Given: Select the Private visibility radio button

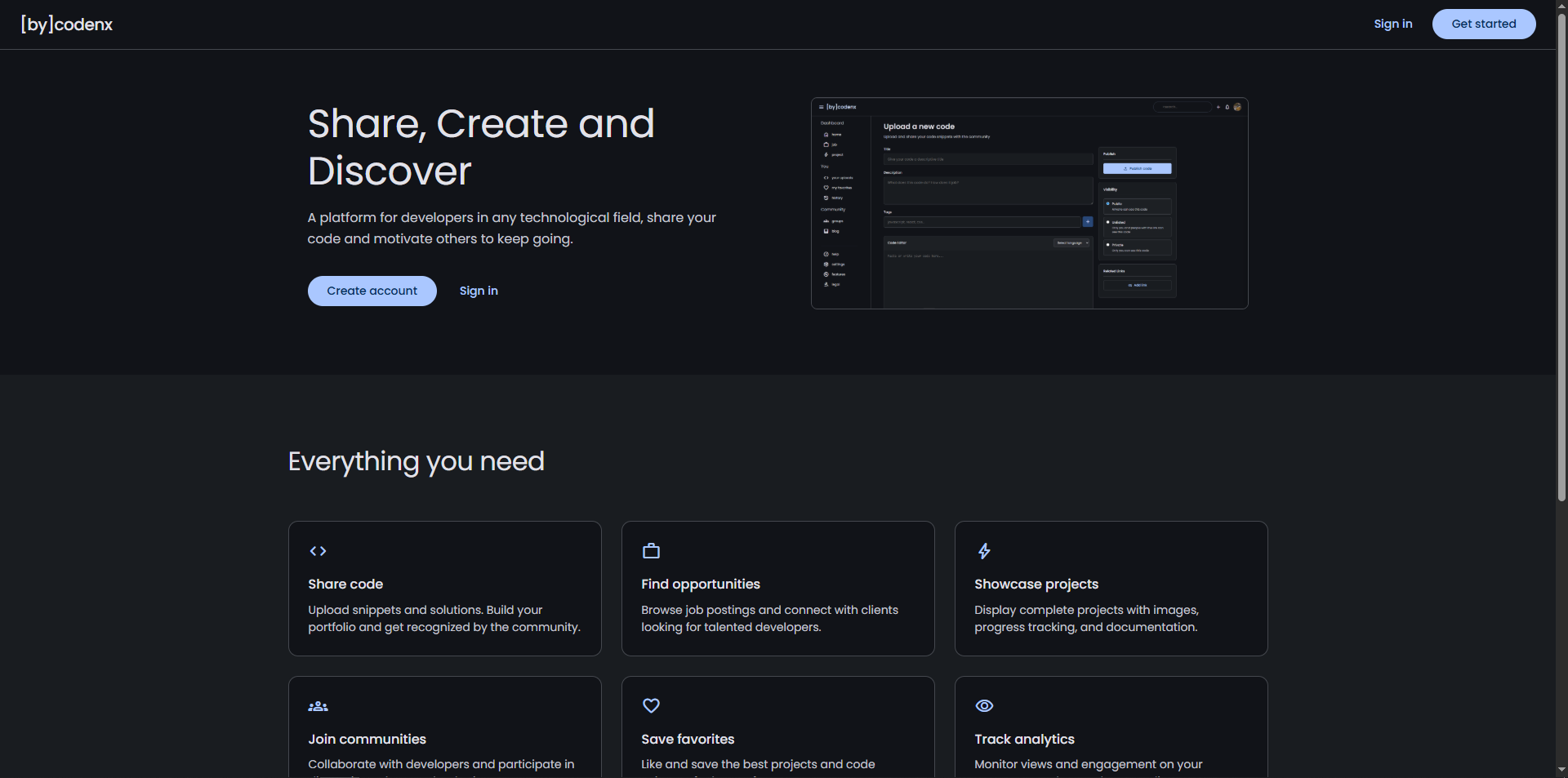Looking at the screenshot, I should pos(1107,245).
